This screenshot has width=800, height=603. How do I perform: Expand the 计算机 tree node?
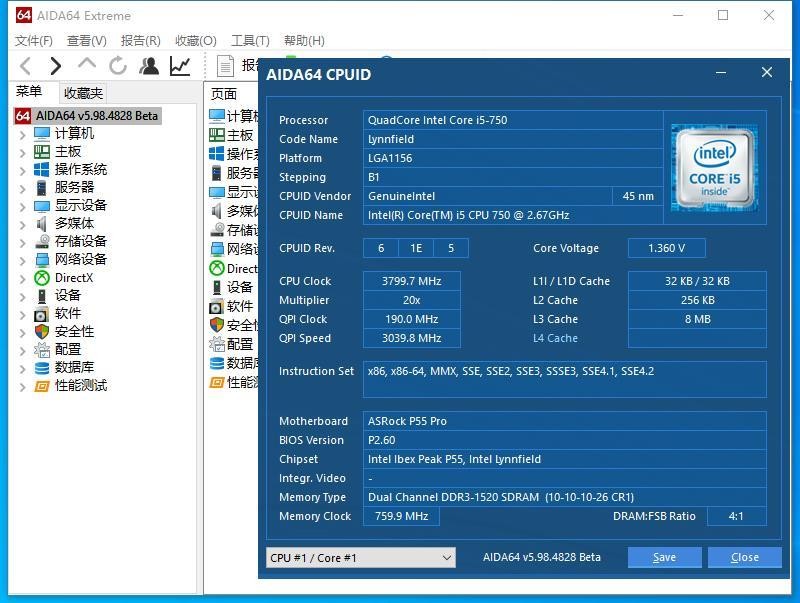[x=23, y=134]
